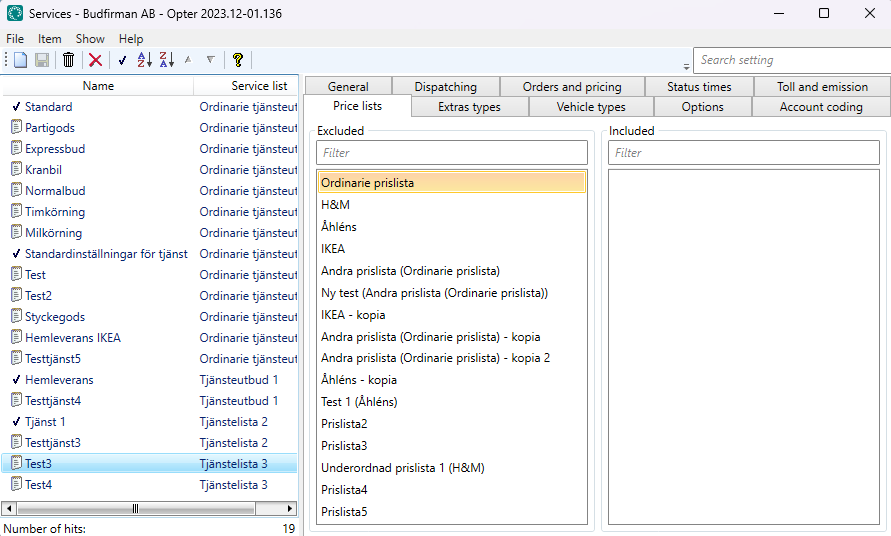Sort ascending with A-Z icon
Screen dimensions: 891x536
tap(144, 60)
